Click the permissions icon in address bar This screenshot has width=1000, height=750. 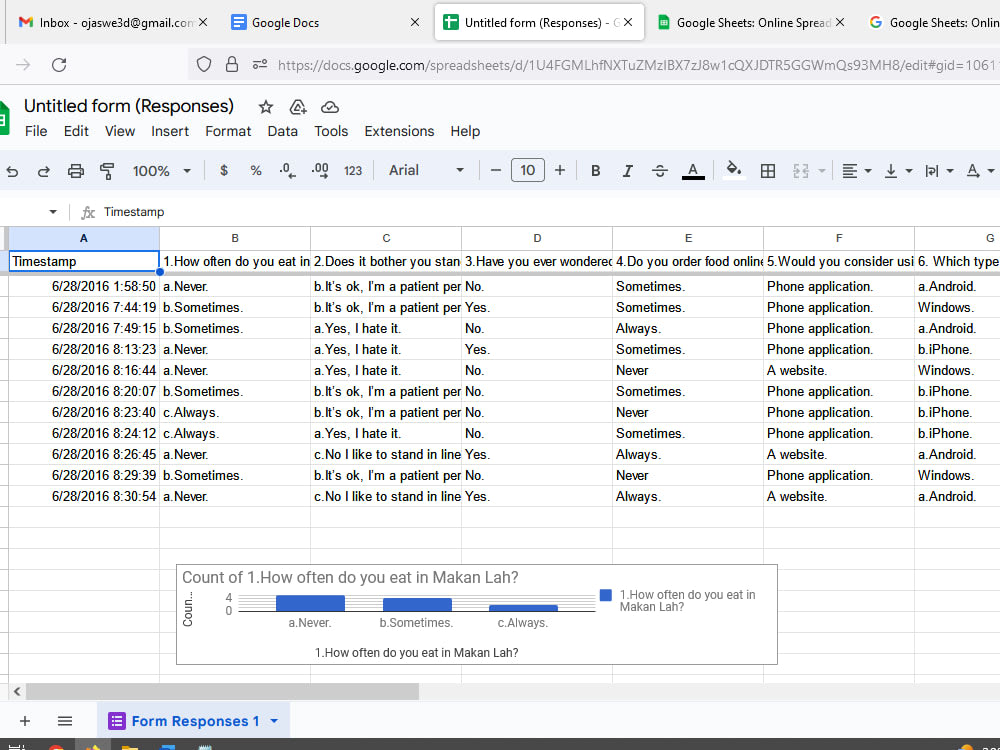[260, 64]
